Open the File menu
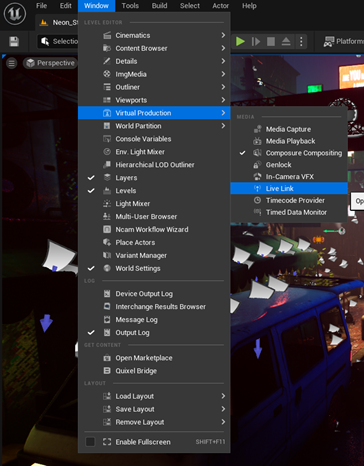 [41, 6]
